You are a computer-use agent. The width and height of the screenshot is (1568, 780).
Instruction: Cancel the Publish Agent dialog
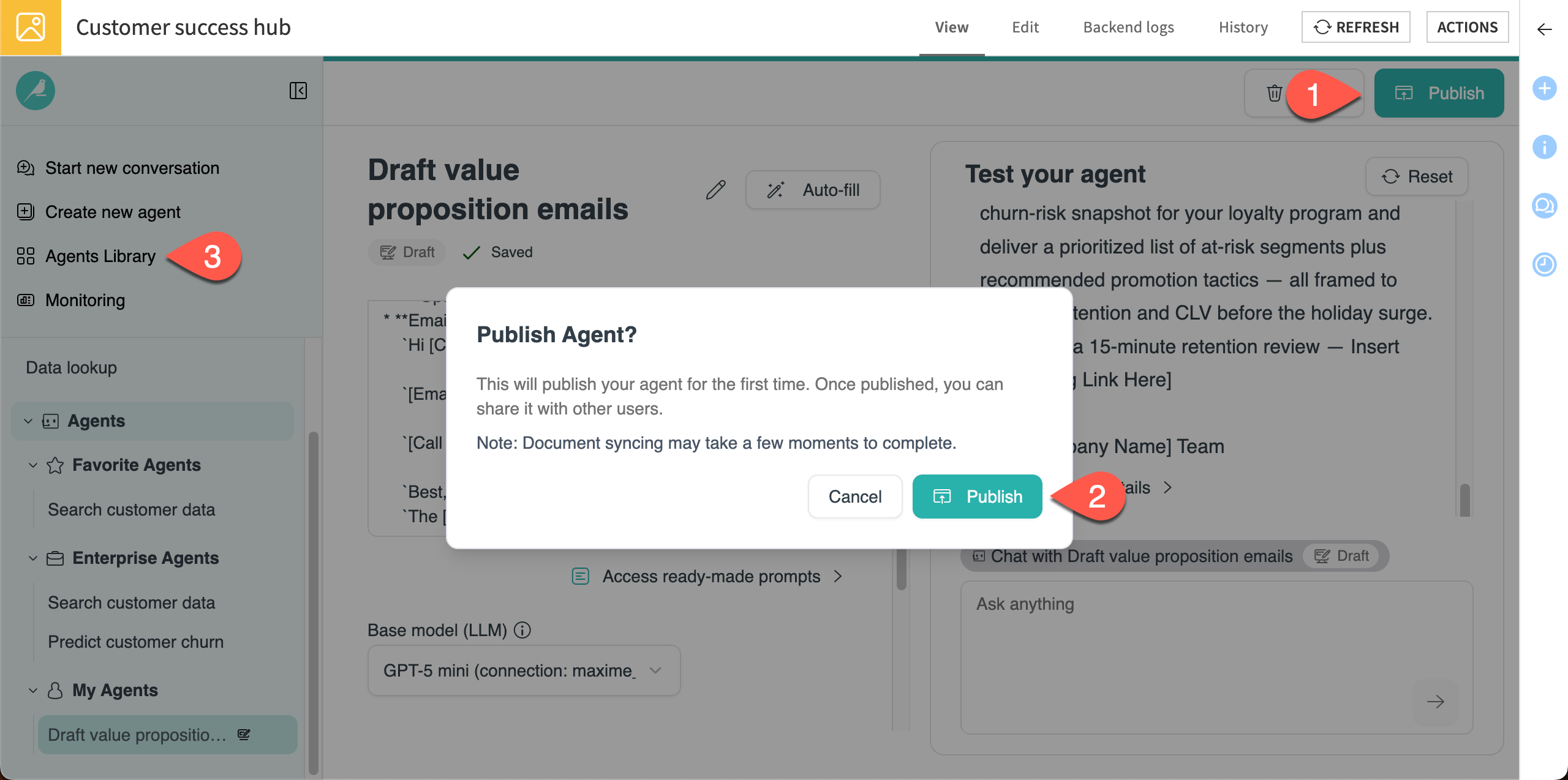(x=854, y=497)
